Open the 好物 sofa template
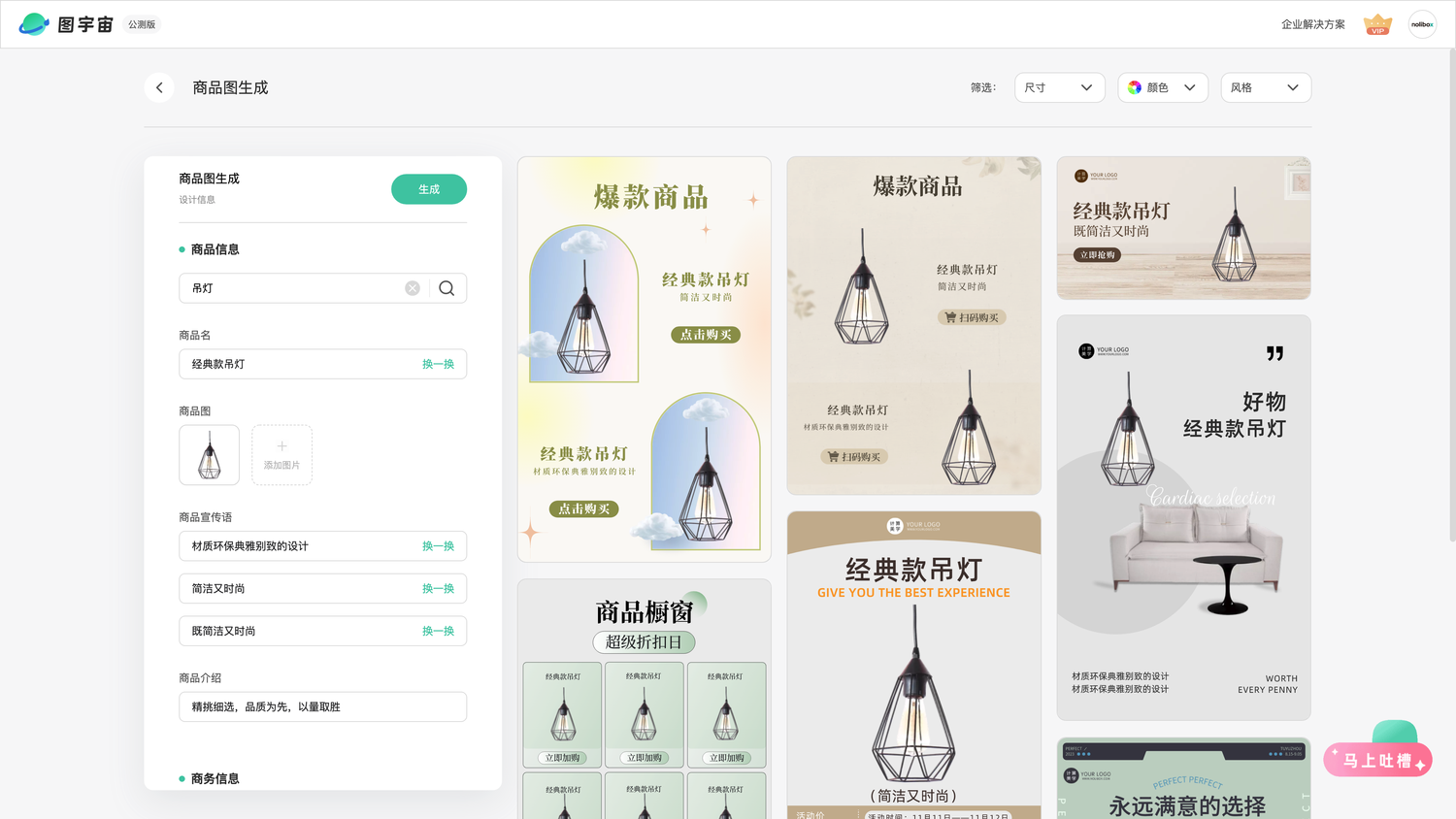 [1183, 517]
